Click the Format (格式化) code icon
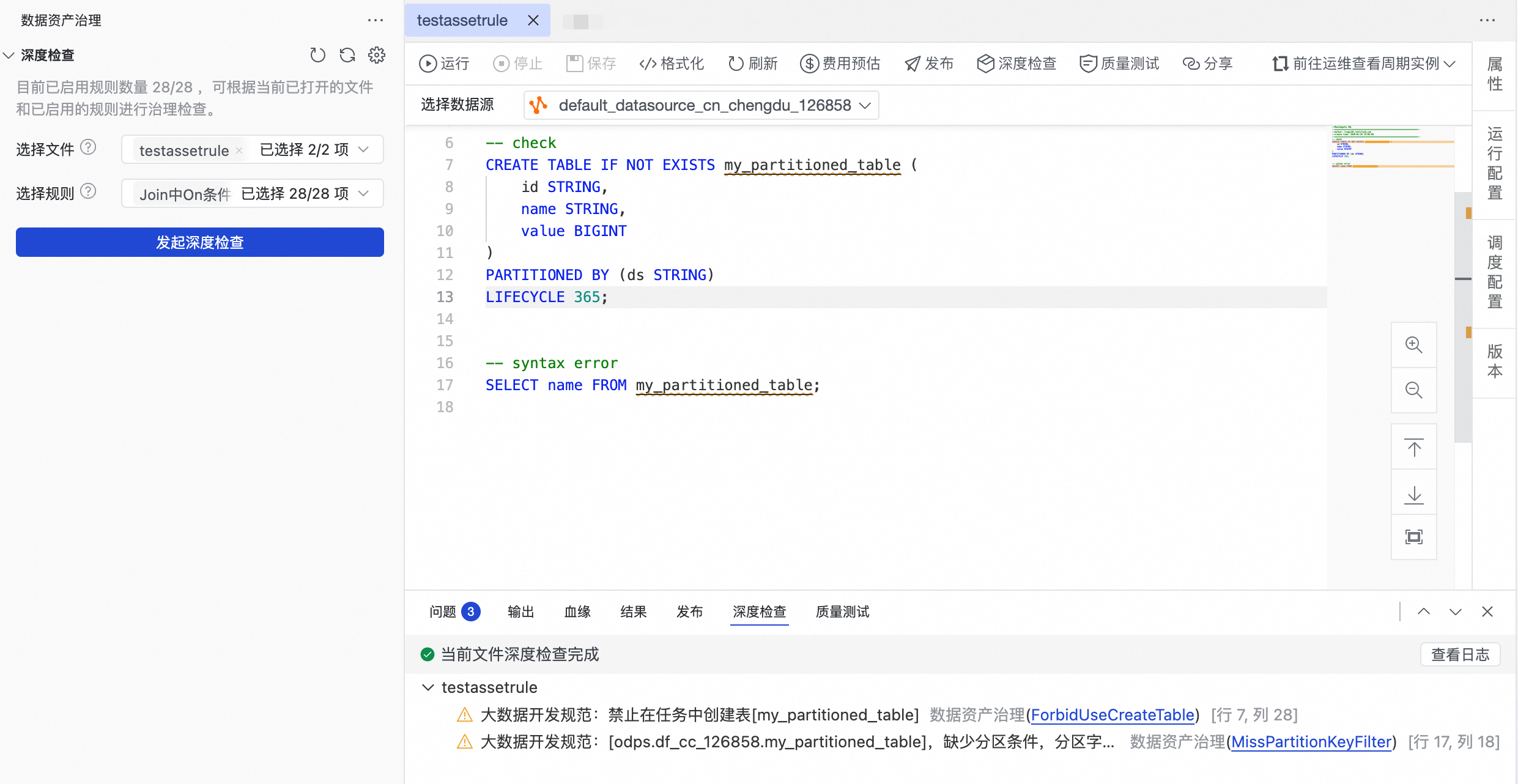The width and height of the screenshot is (1518, 784). coord(648,64)
